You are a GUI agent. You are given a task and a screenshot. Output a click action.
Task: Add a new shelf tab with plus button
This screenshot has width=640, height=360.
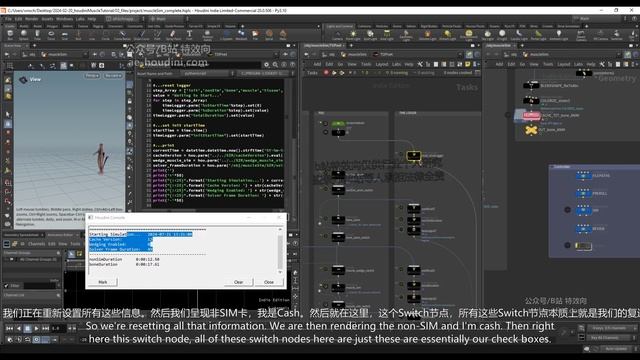243,26
